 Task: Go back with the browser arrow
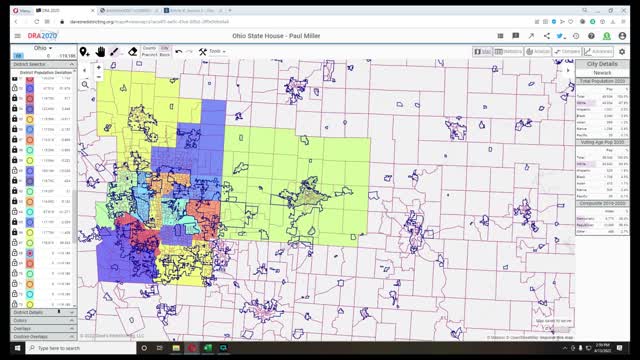click(16, 22)
